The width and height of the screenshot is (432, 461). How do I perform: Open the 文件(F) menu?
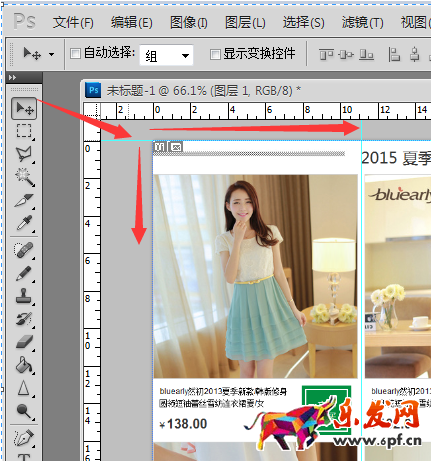[x=73, y=23]
